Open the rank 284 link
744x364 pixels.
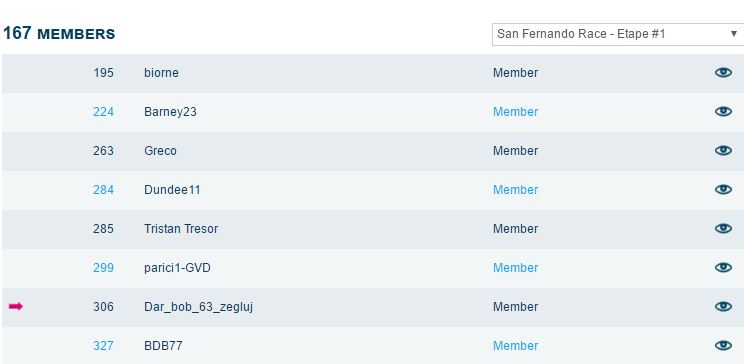pos(103,189)
